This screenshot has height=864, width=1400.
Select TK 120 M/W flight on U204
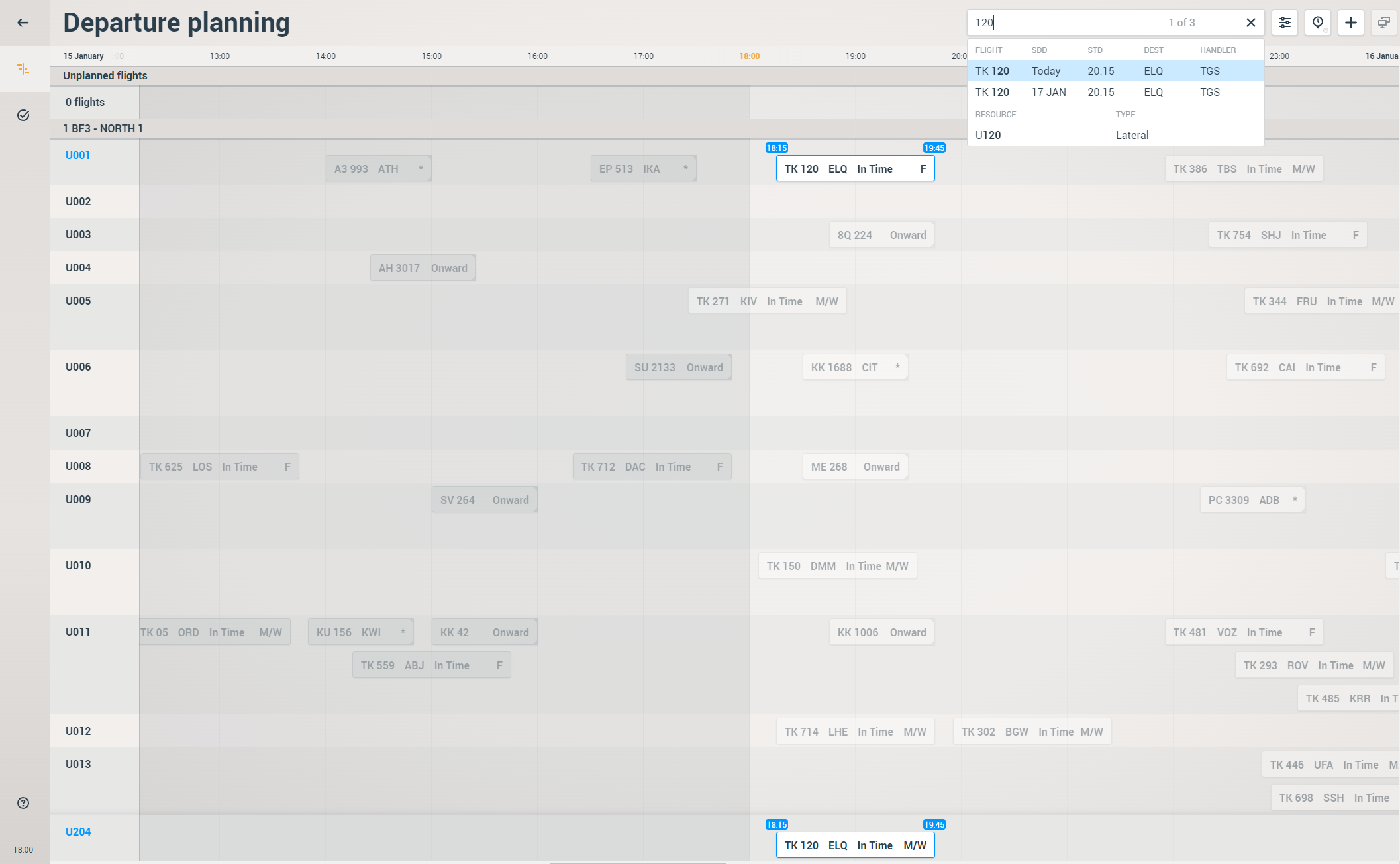856,845
